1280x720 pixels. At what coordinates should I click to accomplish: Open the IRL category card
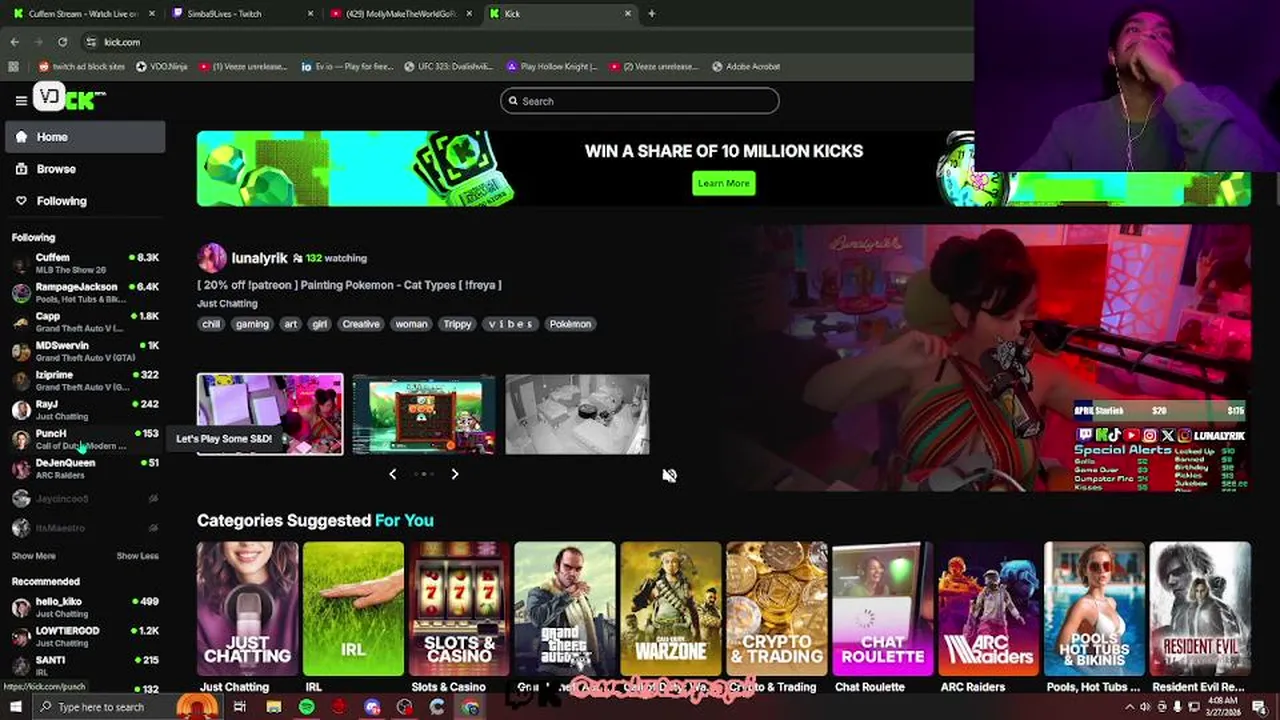353,609
